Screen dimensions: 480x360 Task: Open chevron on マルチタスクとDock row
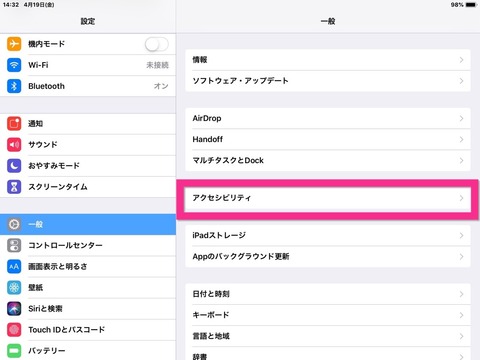pyautogui.click(x=461, y=160)
